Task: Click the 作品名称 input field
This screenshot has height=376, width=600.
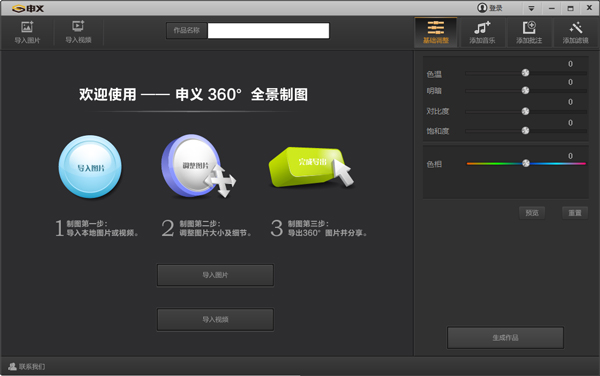Action: [x=268, y=31]
